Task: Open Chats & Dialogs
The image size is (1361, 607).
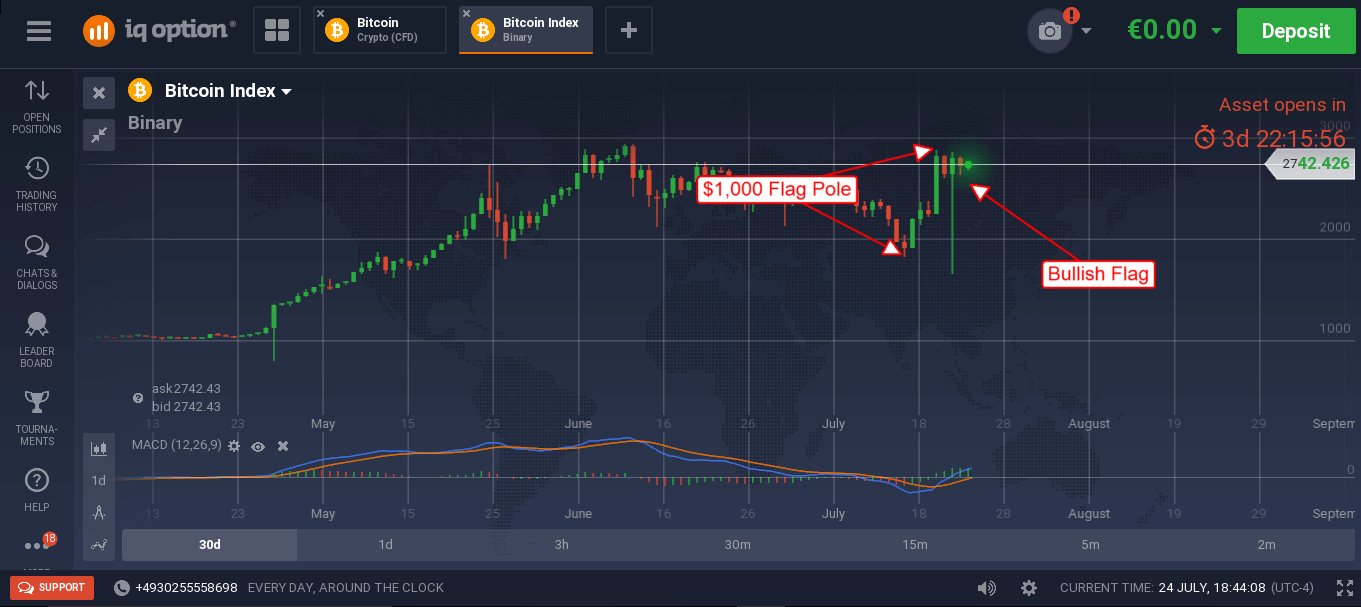Action: 37,262
